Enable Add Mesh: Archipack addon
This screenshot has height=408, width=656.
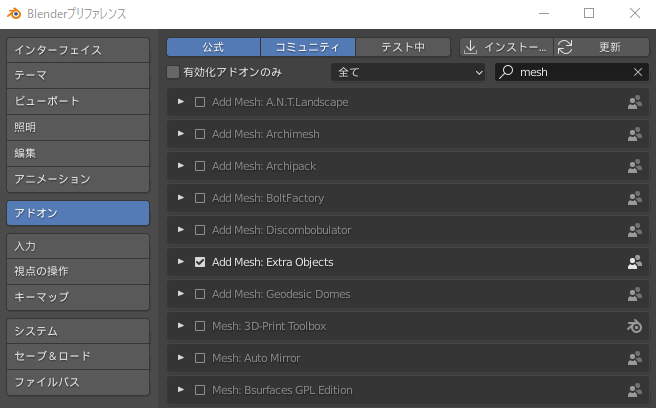click(x=200, y=166)
